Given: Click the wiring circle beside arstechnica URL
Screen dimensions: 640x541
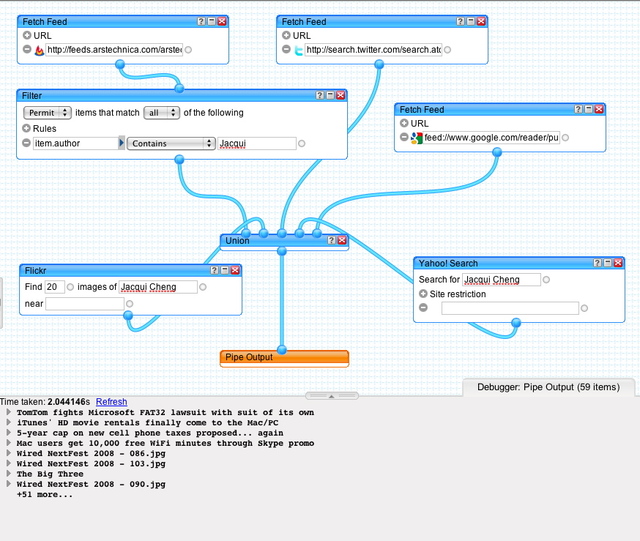Looking at the screenshot, I should tap(188, 50).
